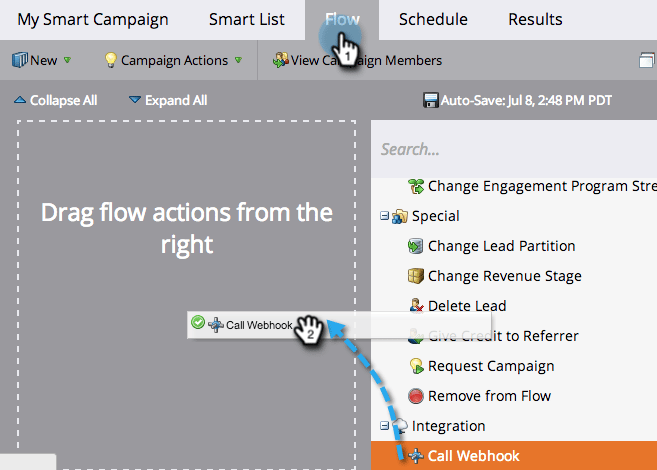The width and height of the screenshot is (657, 470).
Task: Open the Campaign Actions dropdown
Action: coord(173,60)
